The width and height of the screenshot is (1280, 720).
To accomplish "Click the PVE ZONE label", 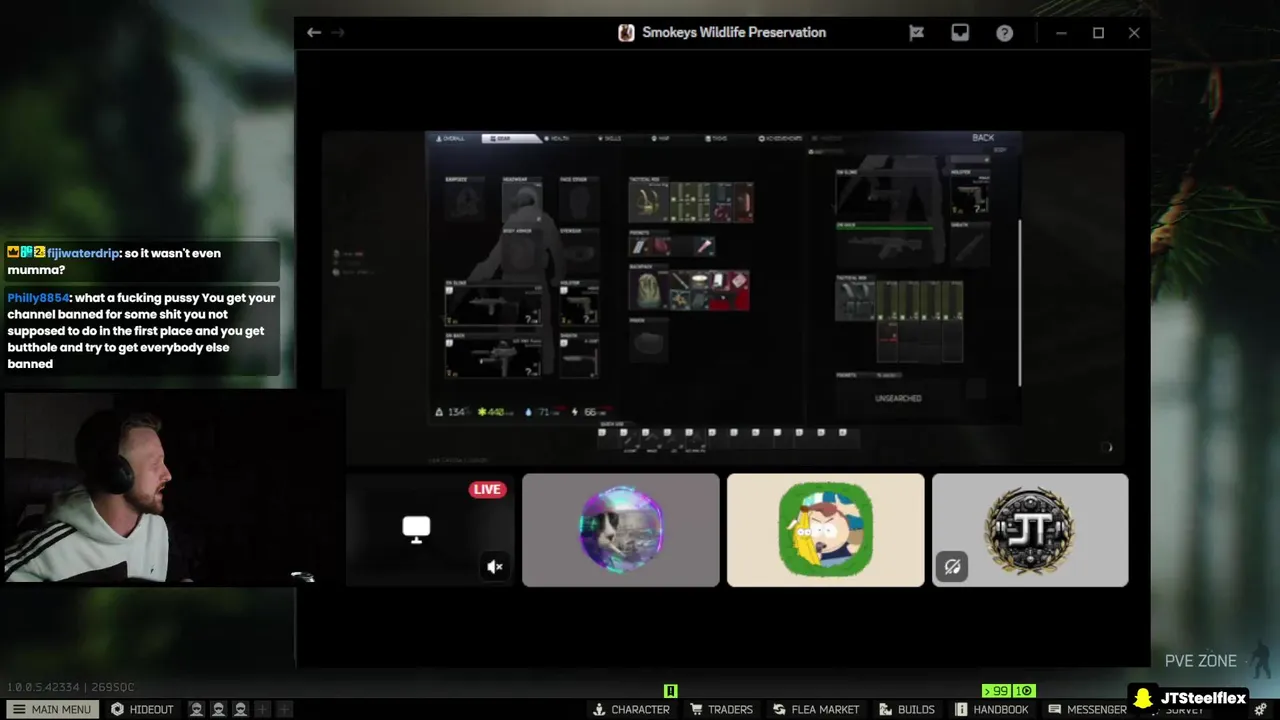I will (1201, 661).
